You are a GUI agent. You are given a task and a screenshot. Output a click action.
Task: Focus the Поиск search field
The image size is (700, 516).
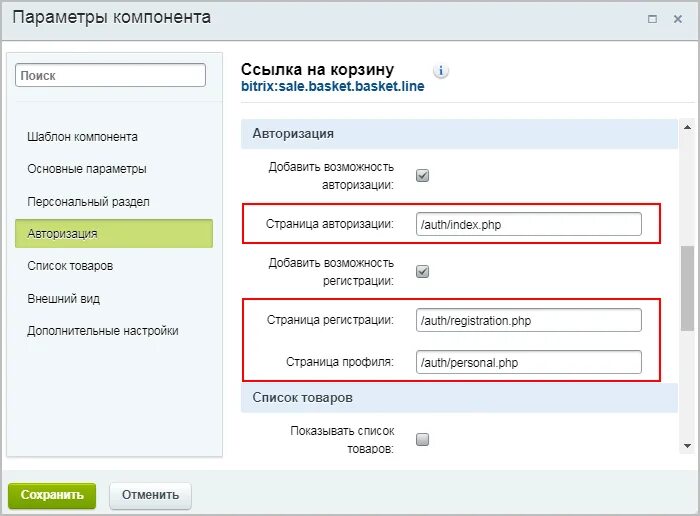tap(110, 75)
